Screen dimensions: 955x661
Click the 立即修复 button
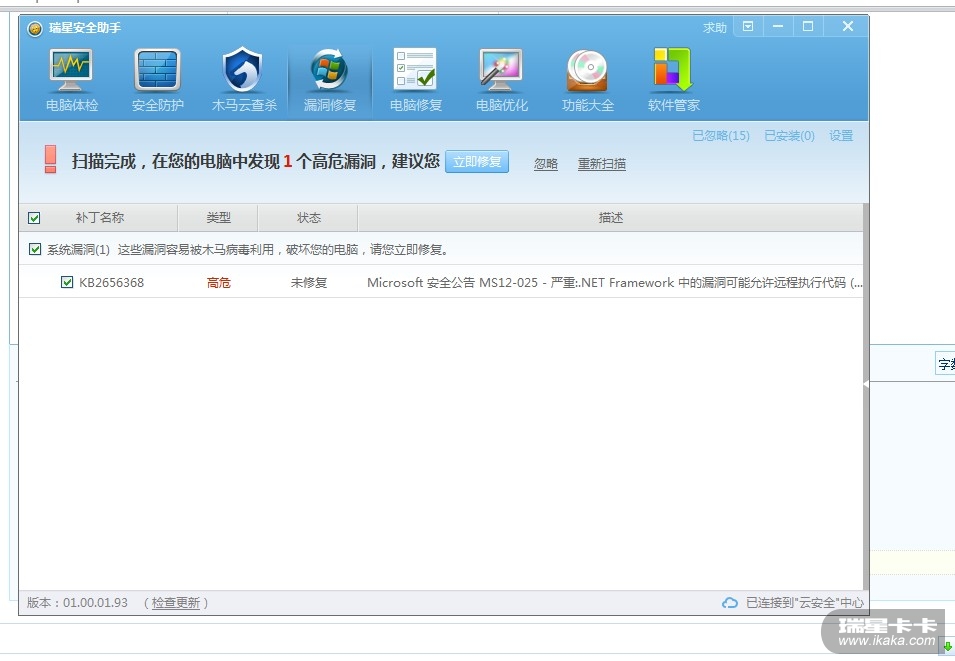coord(477,161)
